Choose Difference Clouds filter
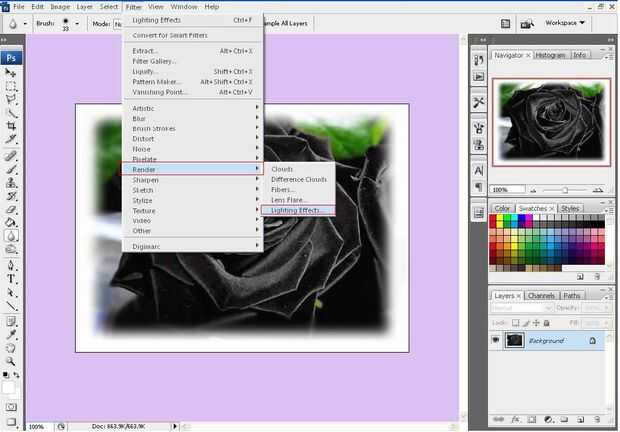 [298, 179]
